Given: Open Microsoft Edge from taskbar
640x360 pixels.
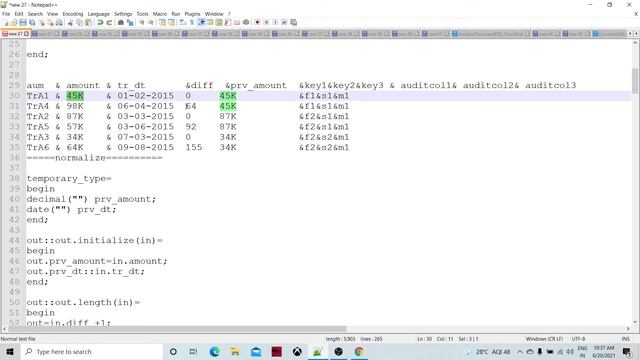Looking at the screenshot, I should (214, 351).
